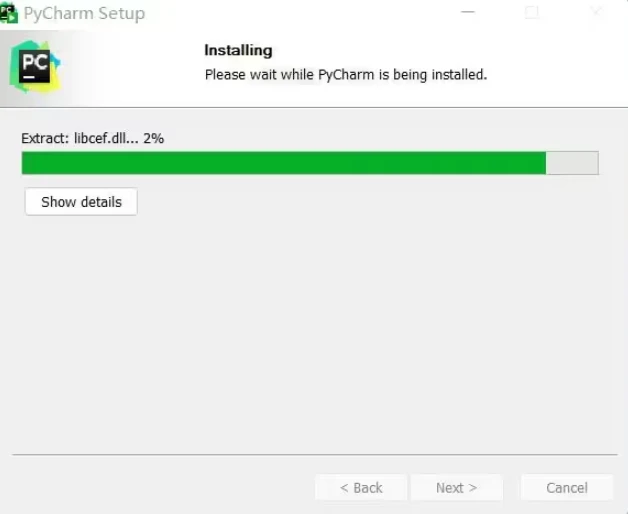Click the separator line above navigation buttons

coord(315,455)
